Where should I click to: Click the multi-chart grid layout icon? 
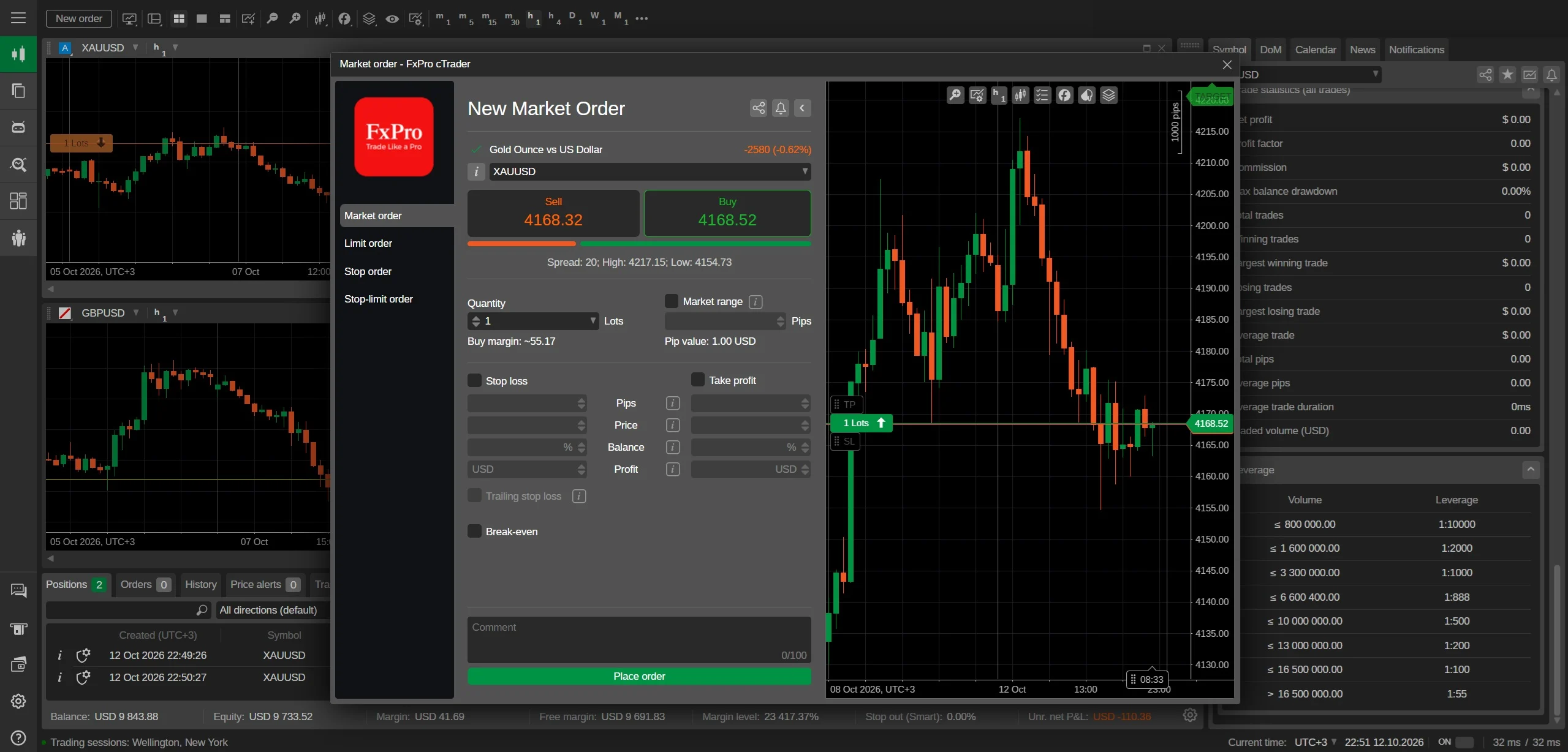tap(179, 18)
